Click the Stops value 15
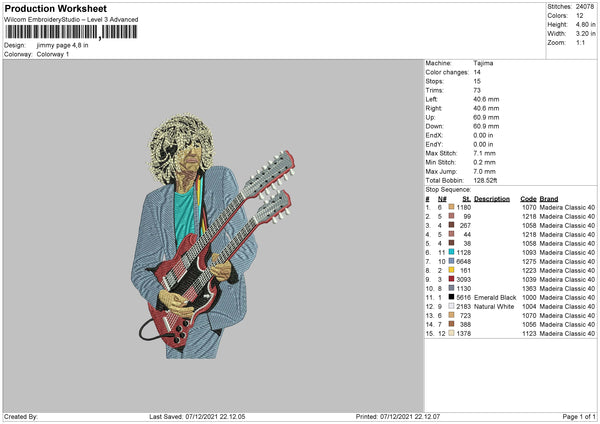Image resolution: width=600 pixels, height=424 pixels. pos(477,81)
